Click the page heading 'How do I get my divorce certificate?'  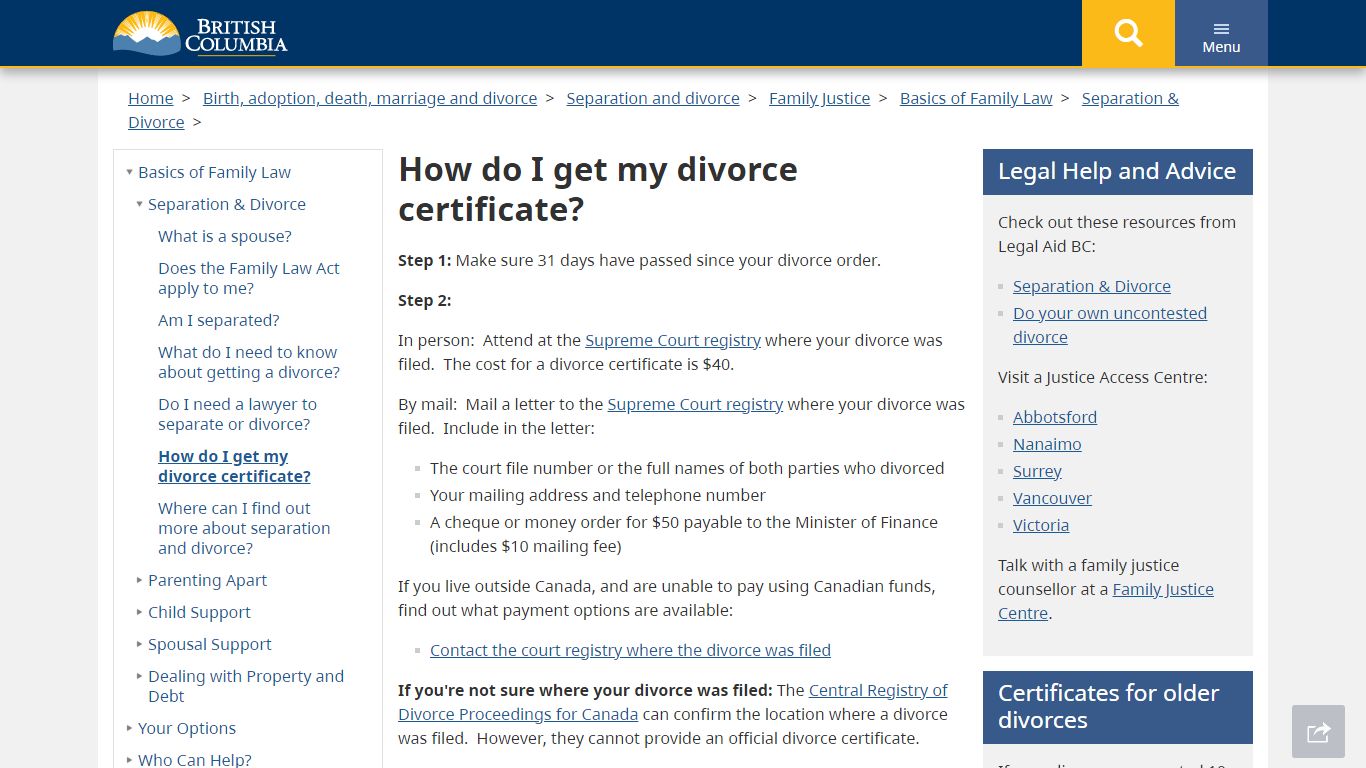(x=598, y=189)
